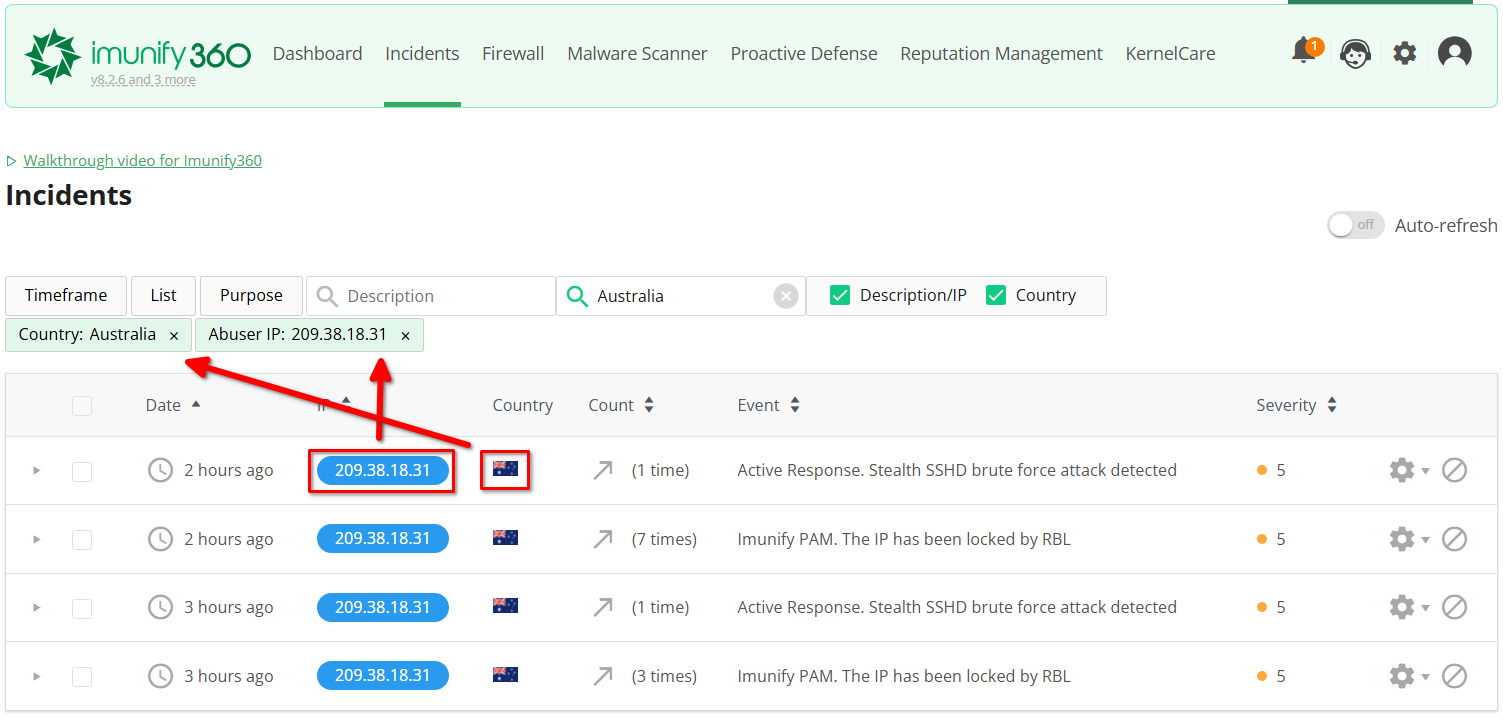The width and height of the screenshot is (1503, 719).
Task: Click block icon for the 3 times row
Action: click(x=1455, y=676)
